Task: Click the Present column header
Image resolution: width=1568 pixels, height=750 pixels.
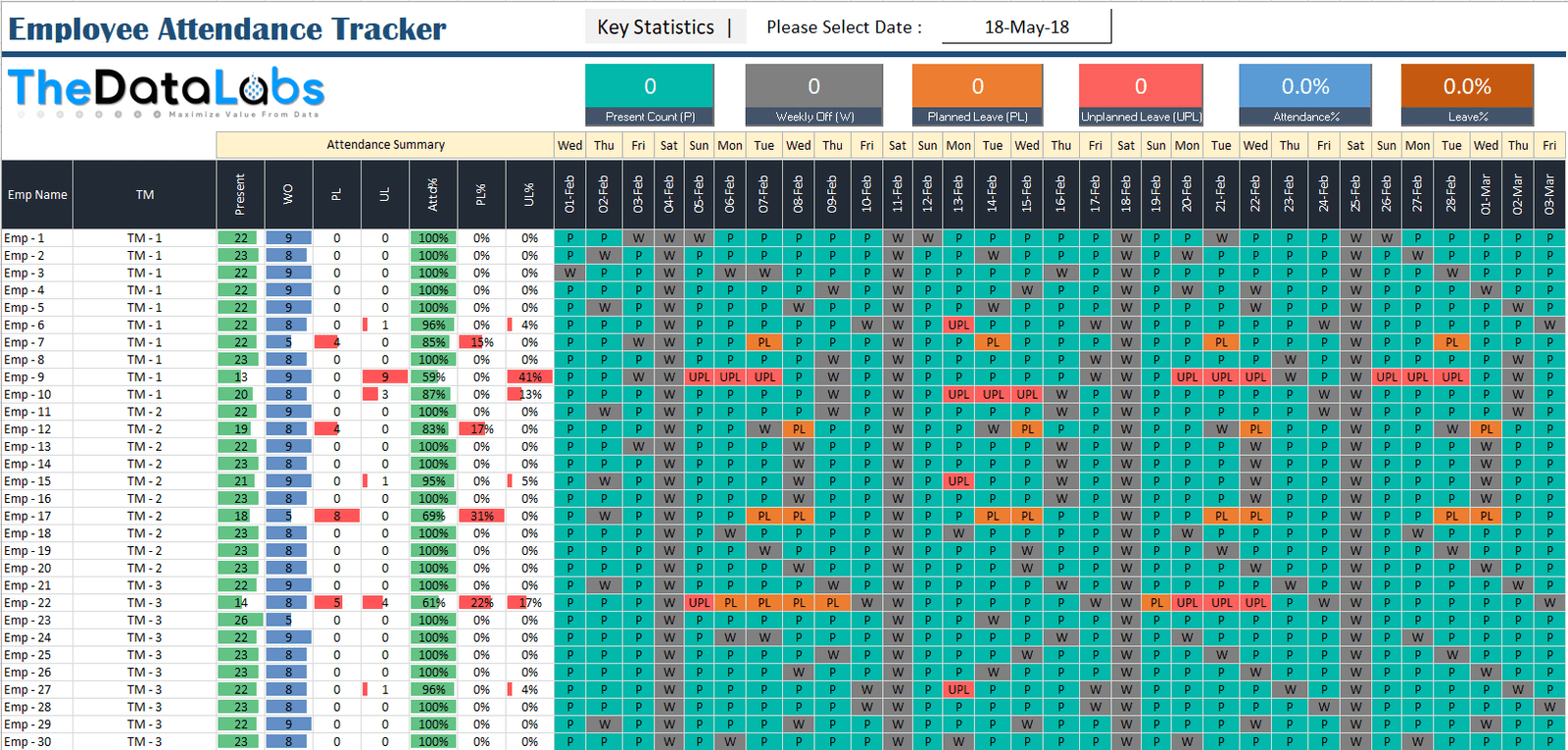Action: tap(240, 195)
